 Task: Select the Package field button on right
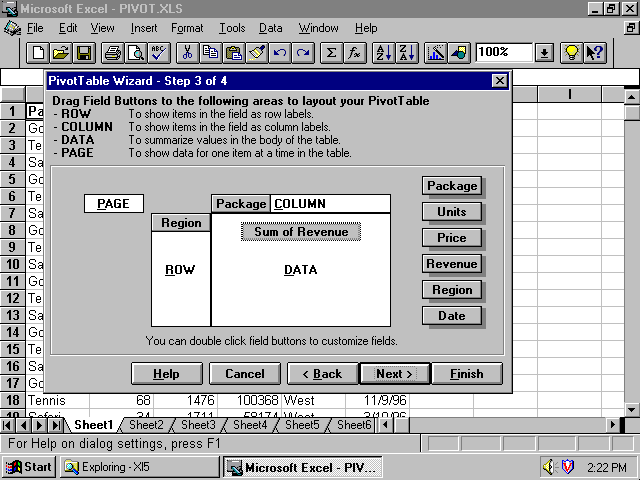pos(452,186)
